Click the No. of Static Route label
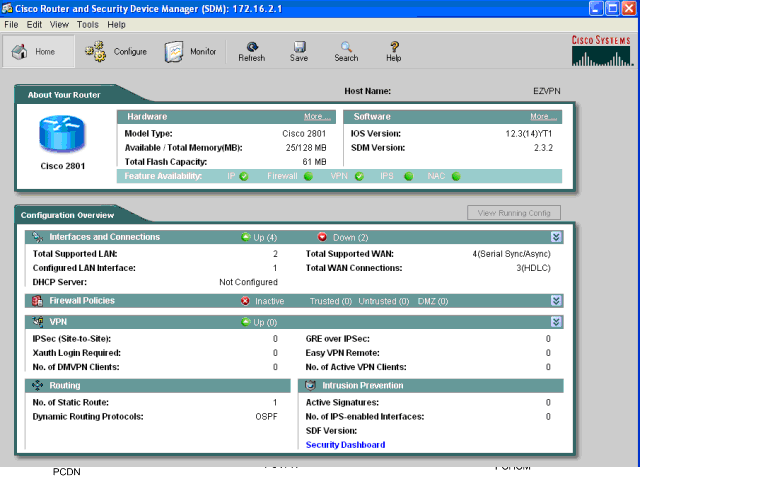 (x=71, y=403)
